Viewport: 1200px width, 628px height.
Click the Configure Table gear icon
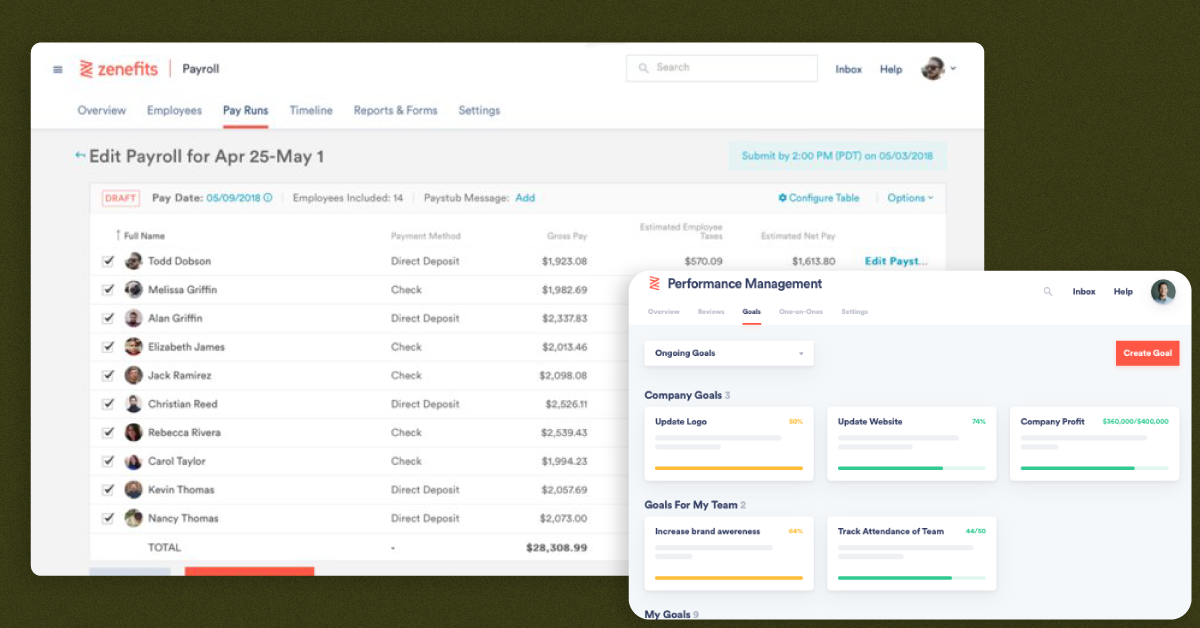point(782,198)
